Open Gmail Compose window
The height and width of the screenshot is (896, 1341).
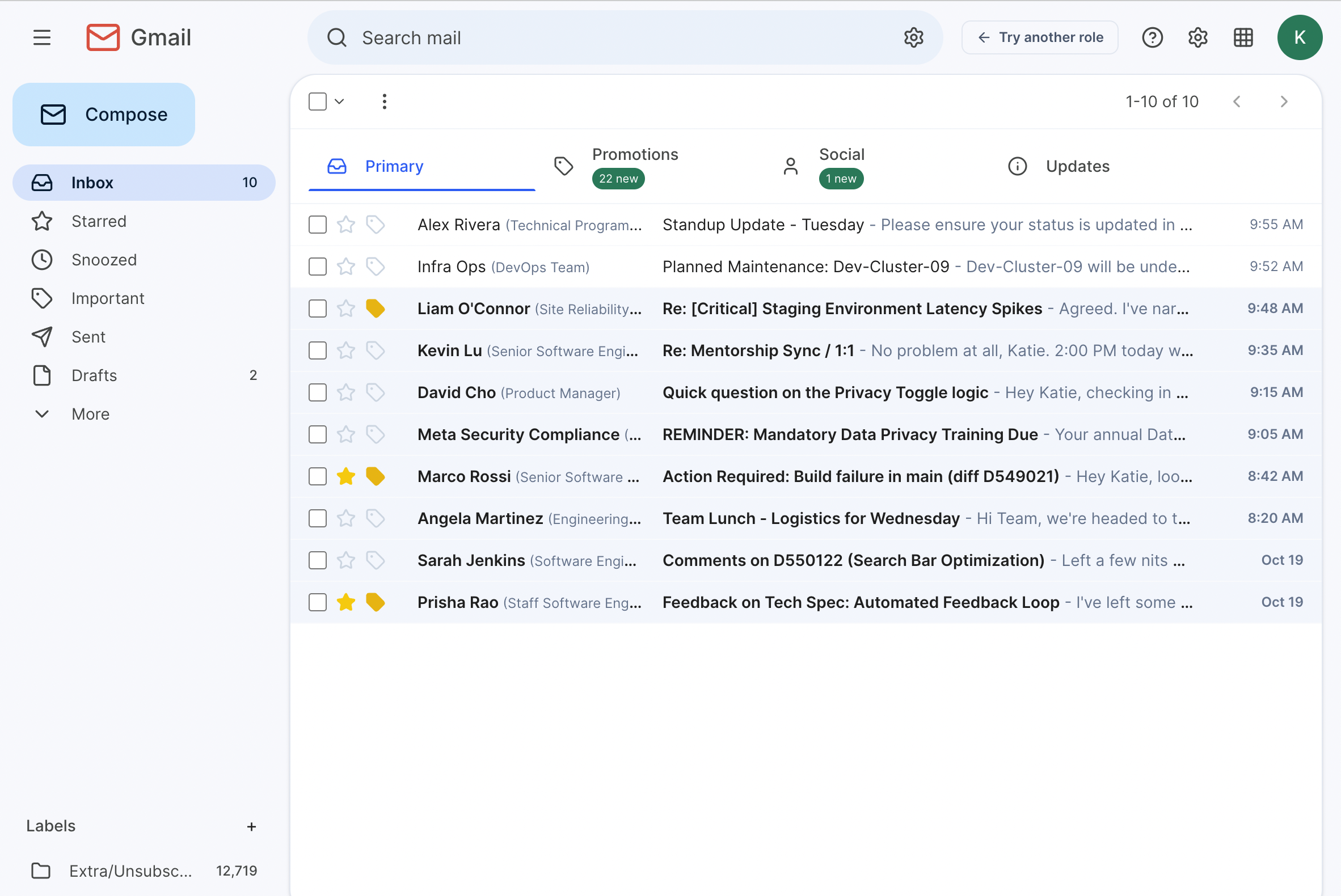click(103, 115)
